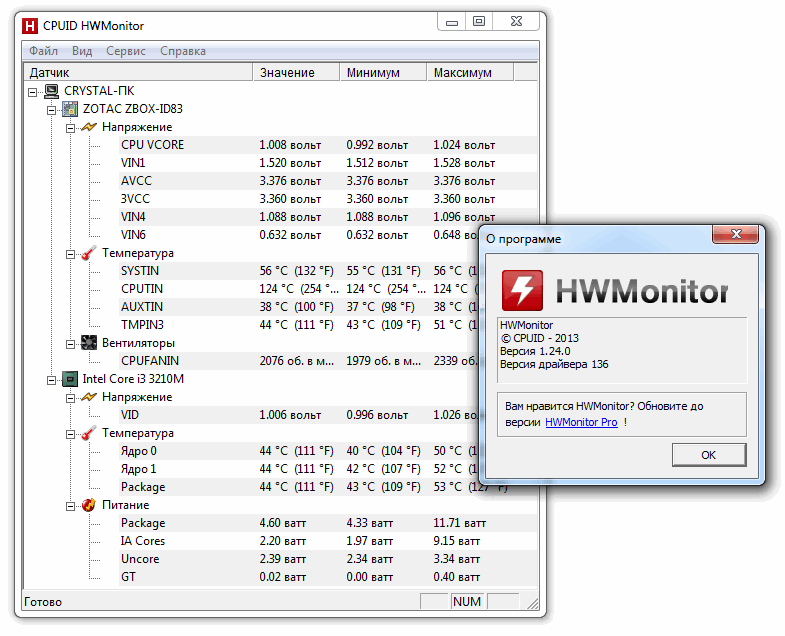Select the TMPIN3 temperature row

point(298,325)
